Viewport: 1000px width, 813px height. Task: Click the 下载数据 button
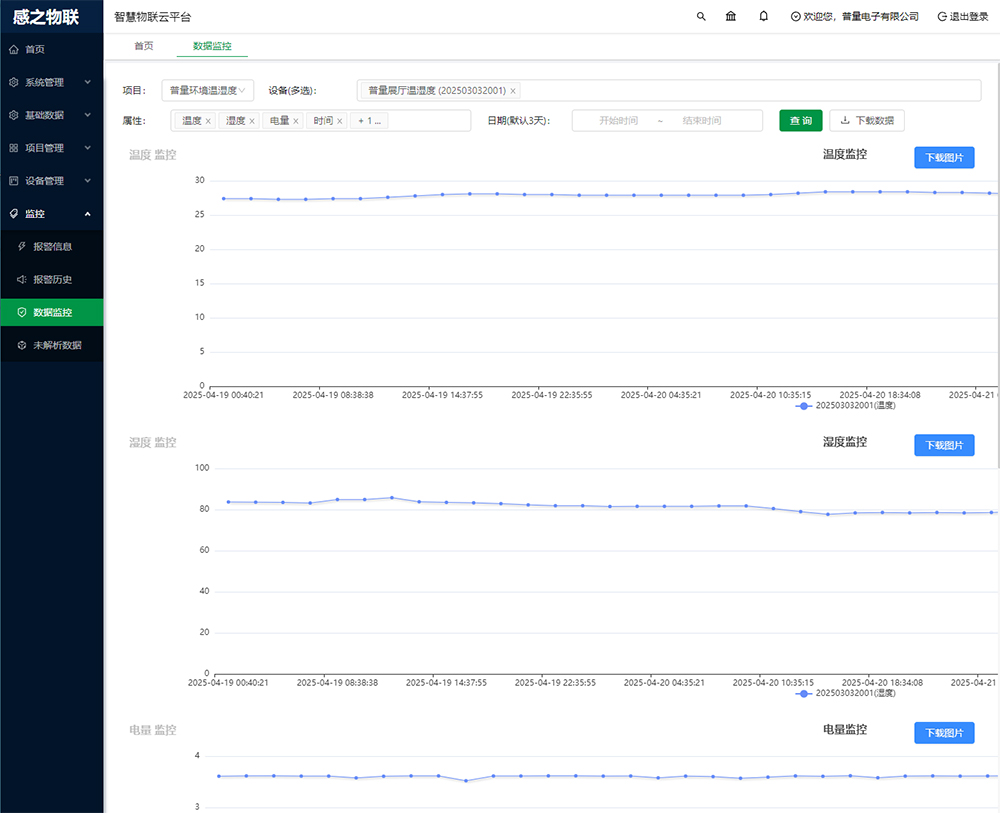[867, 120]
